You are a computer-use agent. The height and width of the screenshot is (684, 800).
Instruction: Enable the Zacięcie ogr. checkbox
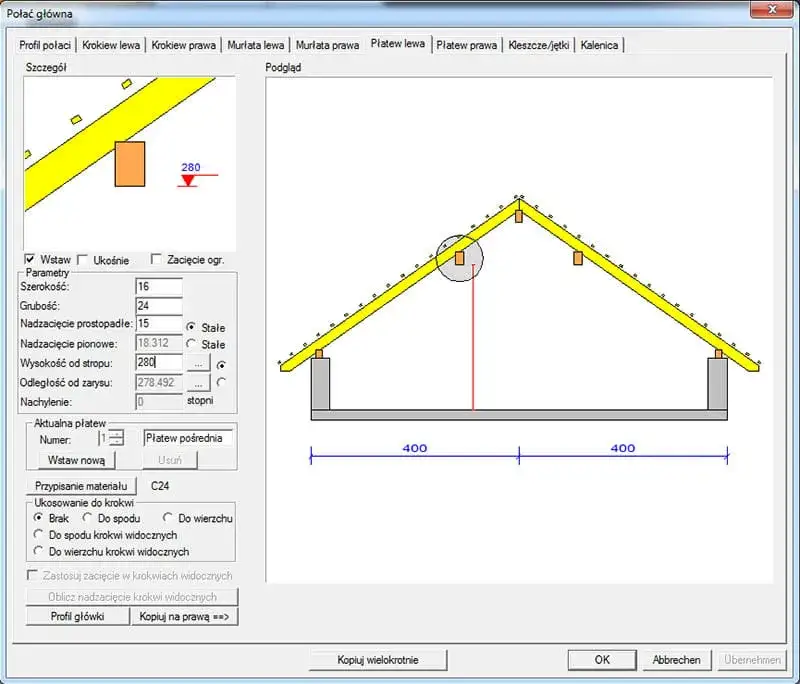coord(156,259)
